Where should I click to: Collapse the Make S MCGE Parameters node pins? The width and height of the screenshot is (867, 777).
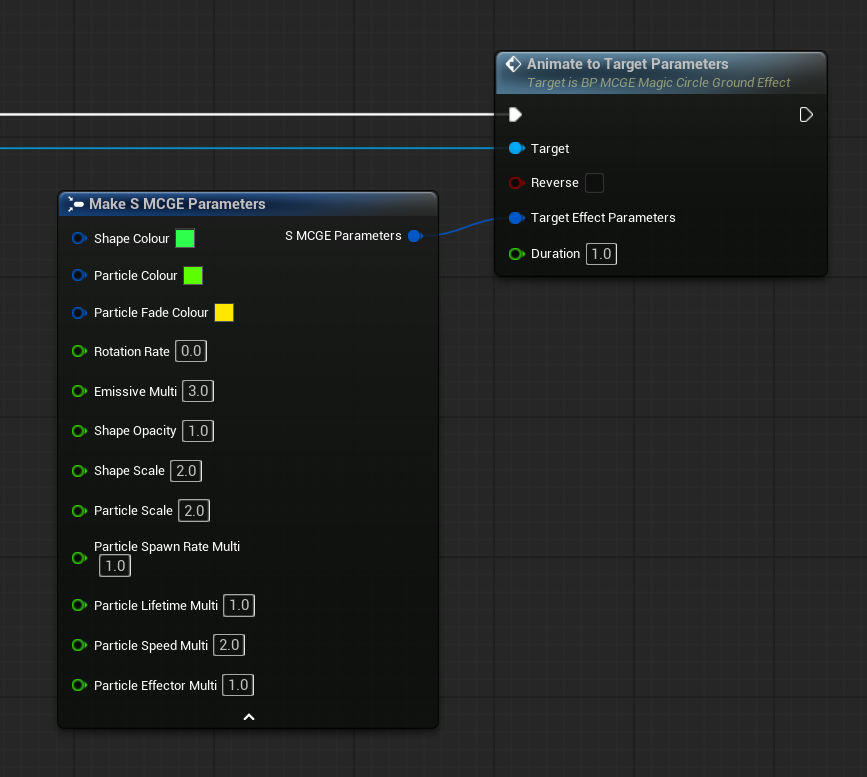pos(249,716)
